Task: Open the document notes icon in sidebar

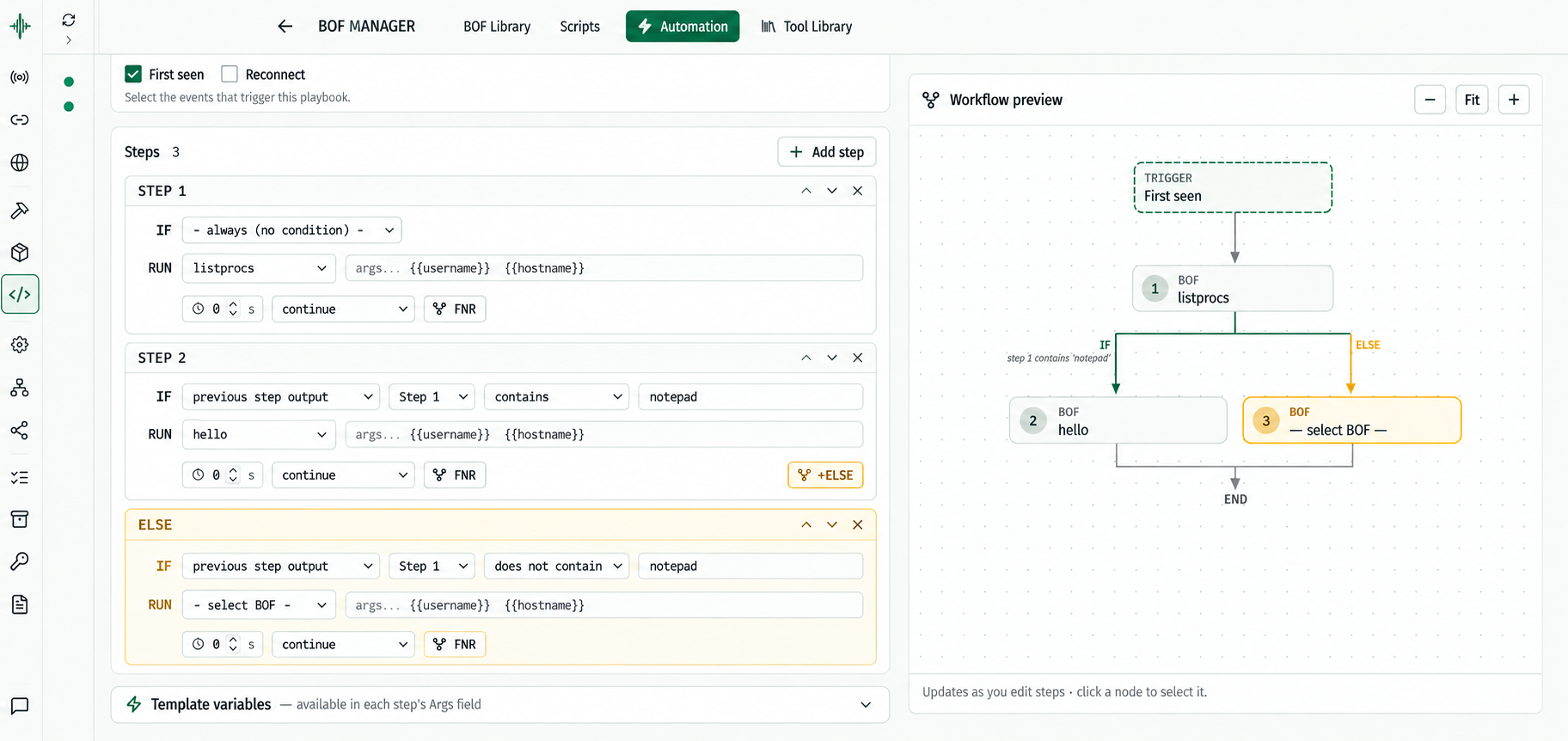Action: [20, 604]
